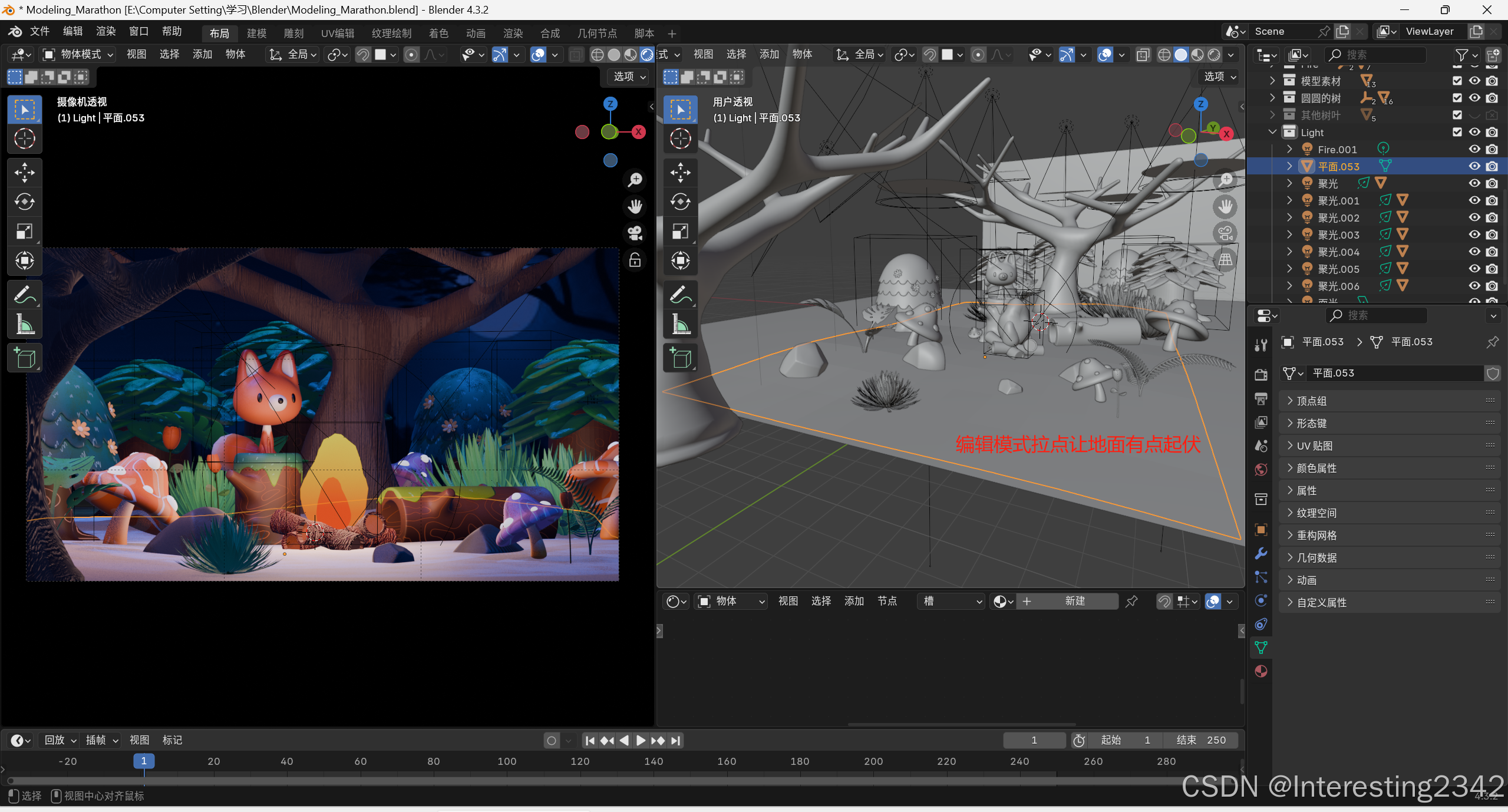
Task: Click frame 100 on the timeline
Action: point(506,761)
